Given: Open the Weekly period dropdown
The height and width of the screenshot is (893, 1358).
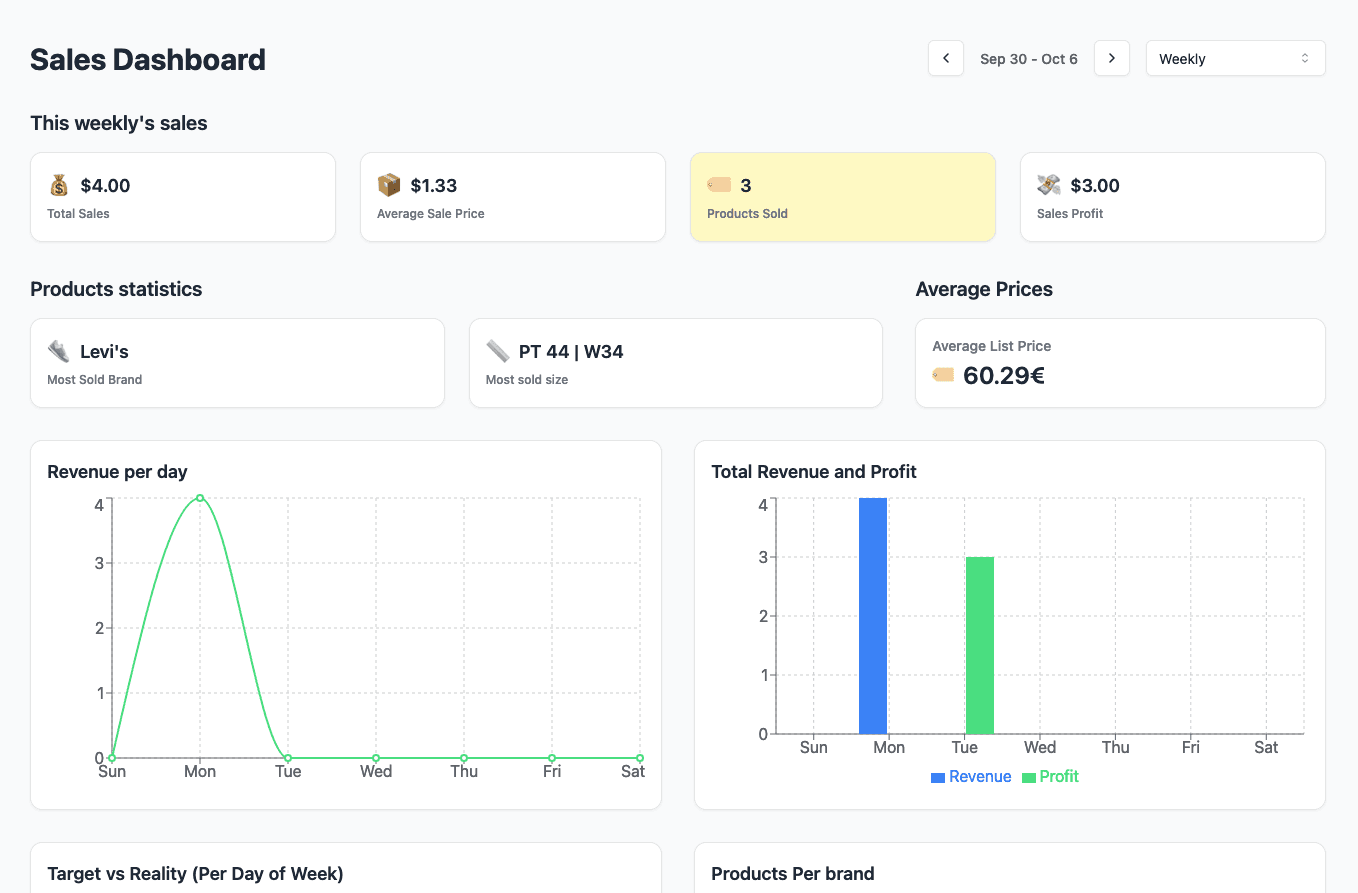Looking at the screenshot, I should pos(1236,58).
